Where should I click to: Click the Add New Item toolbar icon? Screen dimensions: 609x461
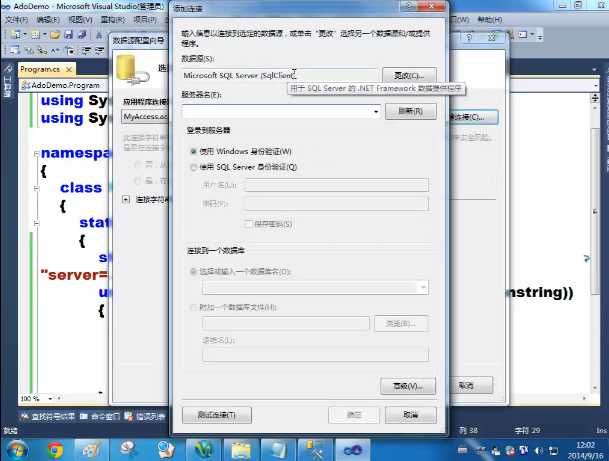[x=35, y=35]
